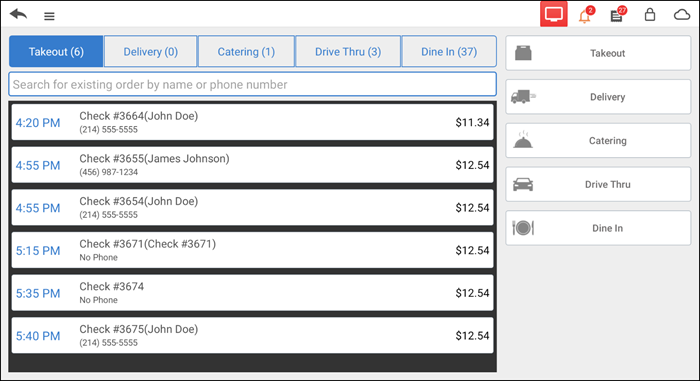Open the orders list icon showing 27
This screenshot has width=700, height=381.
click(618, 15)
